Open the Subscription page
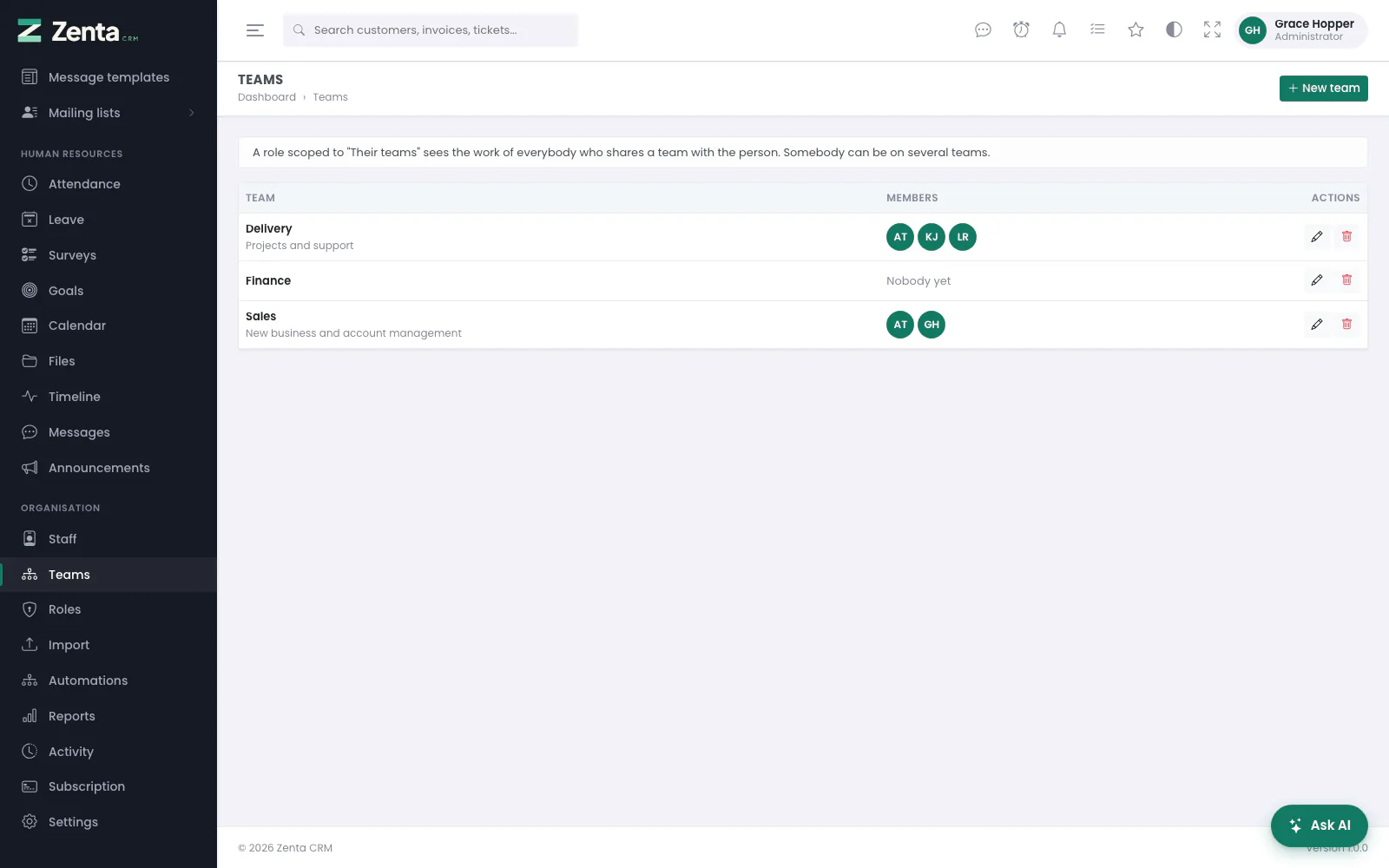 click(109, 786)
